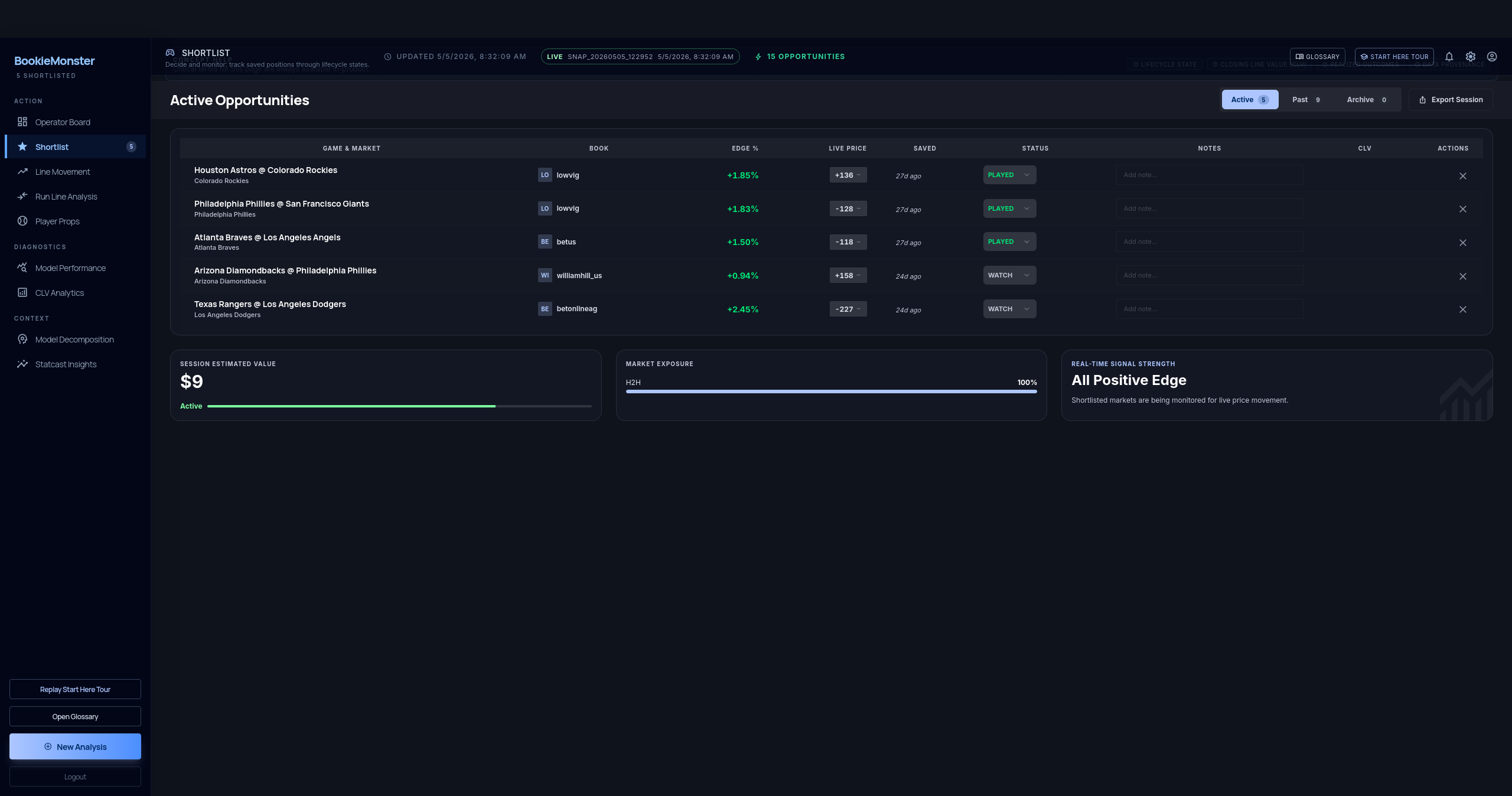Click the Statcast Insights icon
Viewport: 1512px width, 796px height.
[x=22, y=364]
